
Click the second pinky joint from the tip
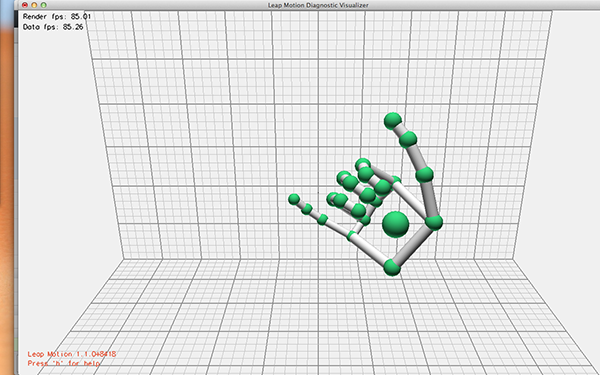(x=307, y=209)
